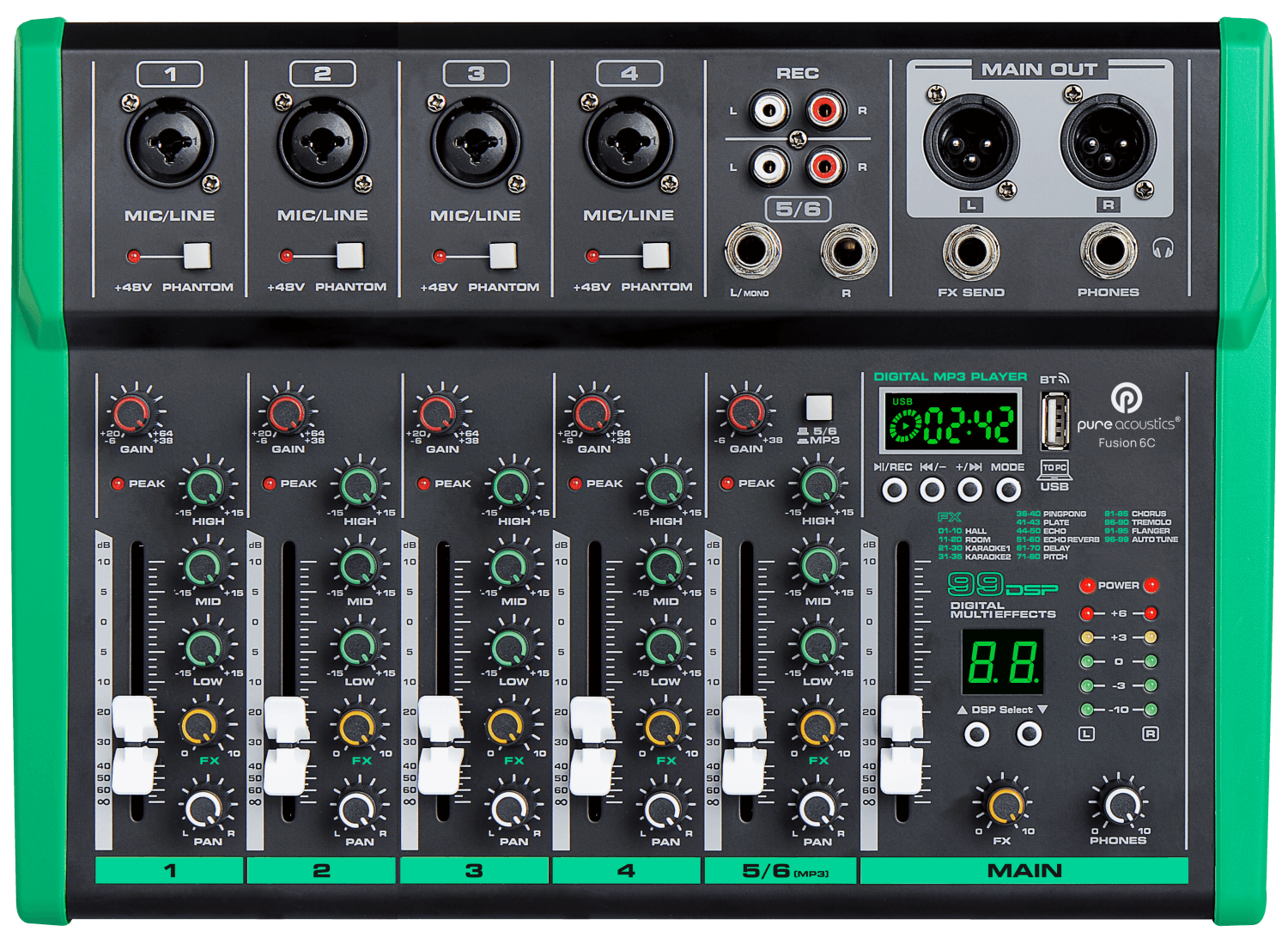Toggle the 5/6 MP3 source switch
This screenshot has width=1288, height=944.
[818, 407]
